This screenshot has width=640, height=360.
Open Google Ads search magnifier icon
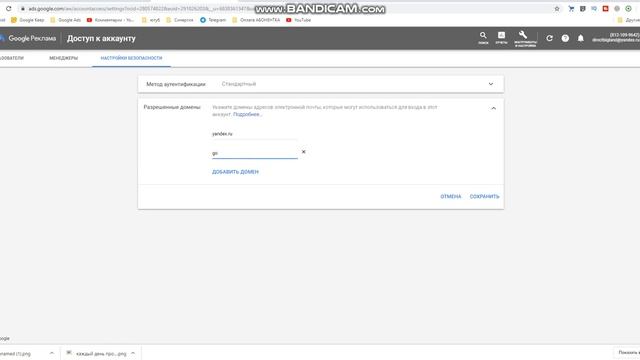coord(483,38)
